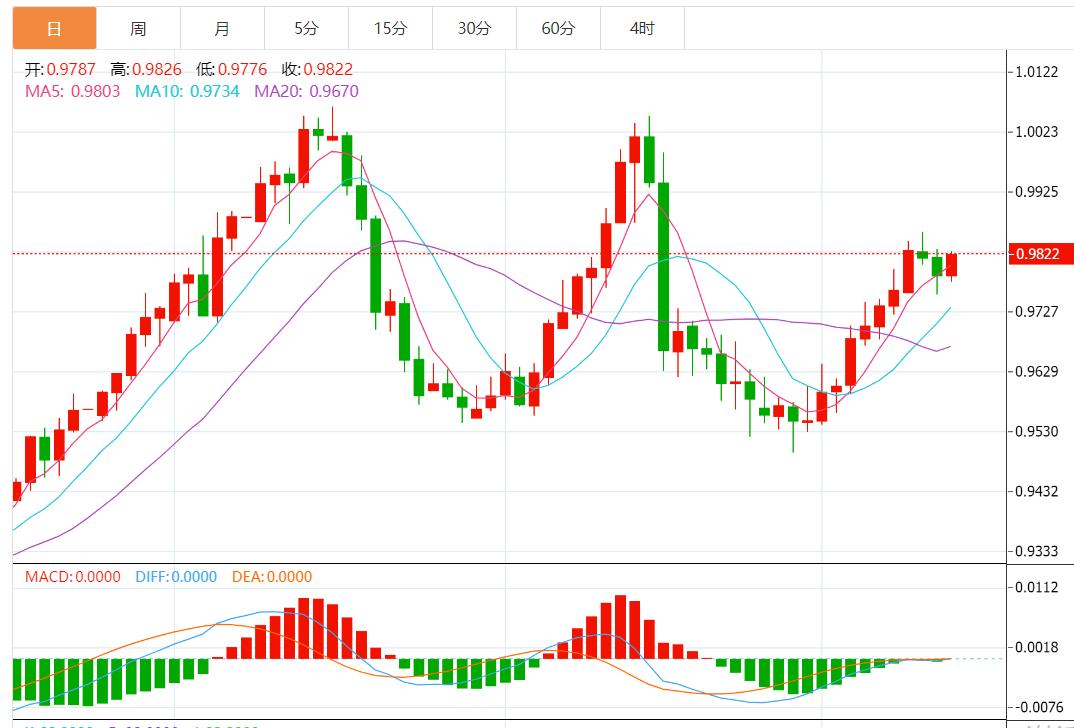Switch to the 周 weekly tab

click(x=138, y=29)
